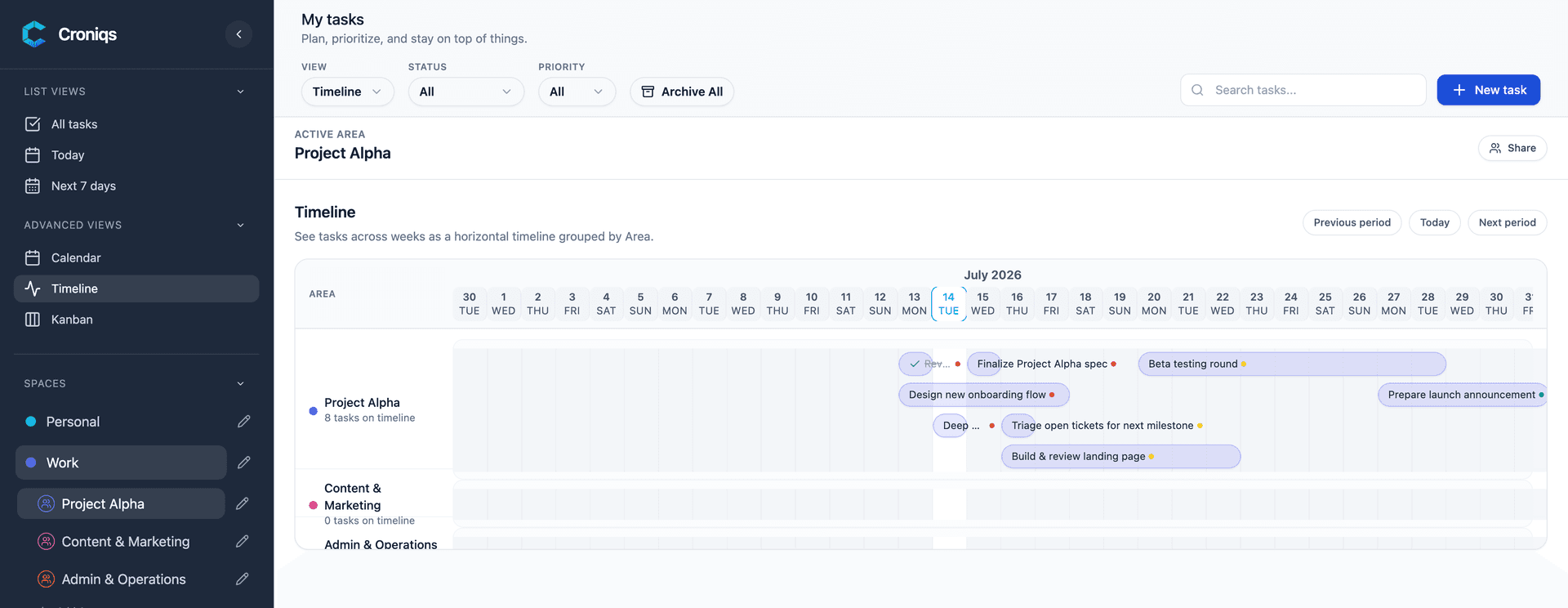Image resolution: width=1568 pixels, height=608 pixels.
Task: Click the Admin & Operations people icon
Action: [47, 579]
